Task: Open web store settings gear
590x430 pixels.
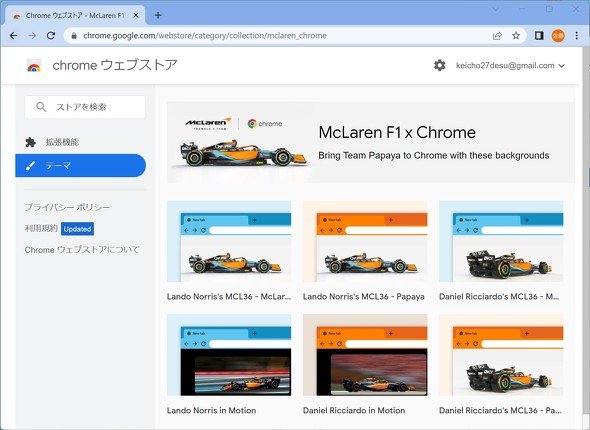Action: click(x=439, y=65)
